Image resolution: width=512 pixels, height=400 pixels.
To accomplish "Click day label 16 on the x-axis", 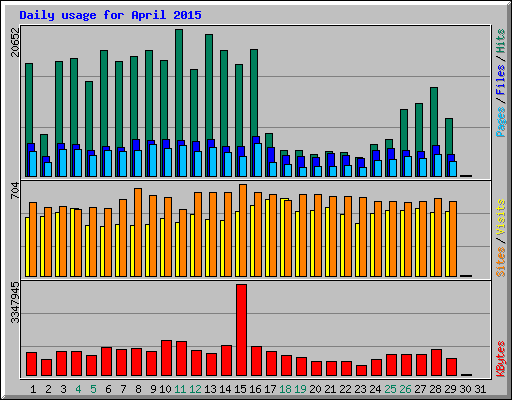I will (255, 389).
